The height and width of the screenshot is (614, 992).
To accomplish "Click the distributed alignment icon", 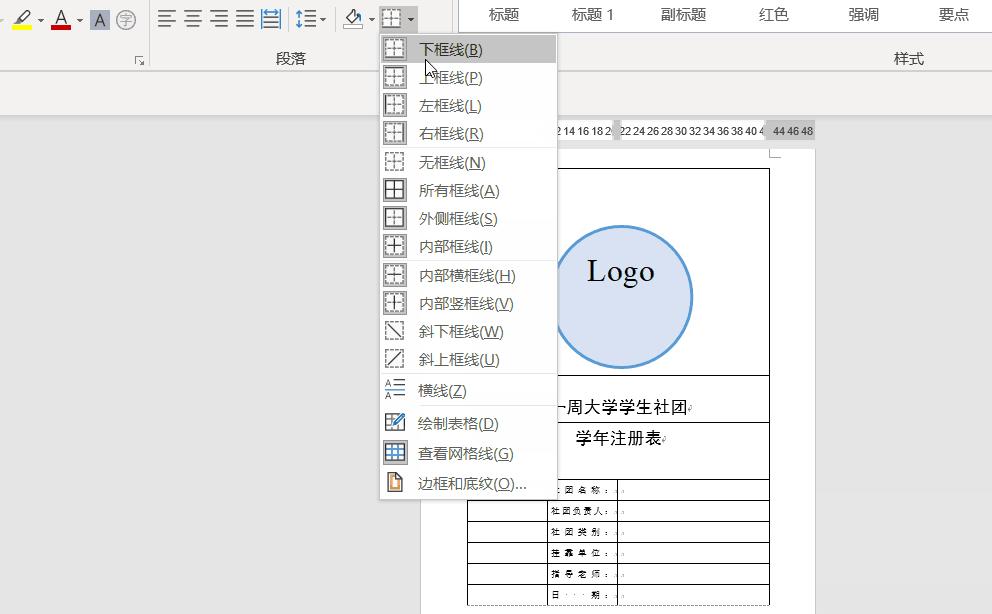I will click(269, 18).
